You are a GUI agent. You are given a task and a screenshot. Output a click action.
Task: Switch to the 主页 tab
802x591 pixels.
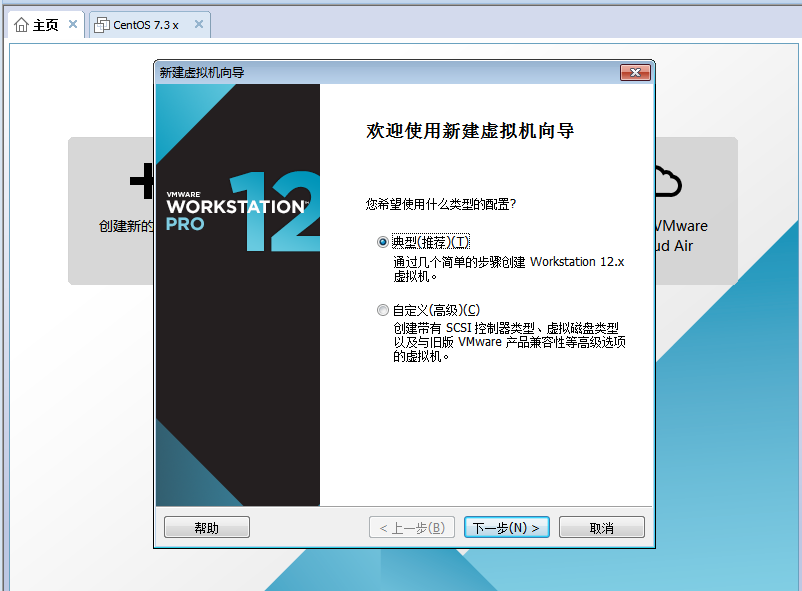[x=45, y=25]
